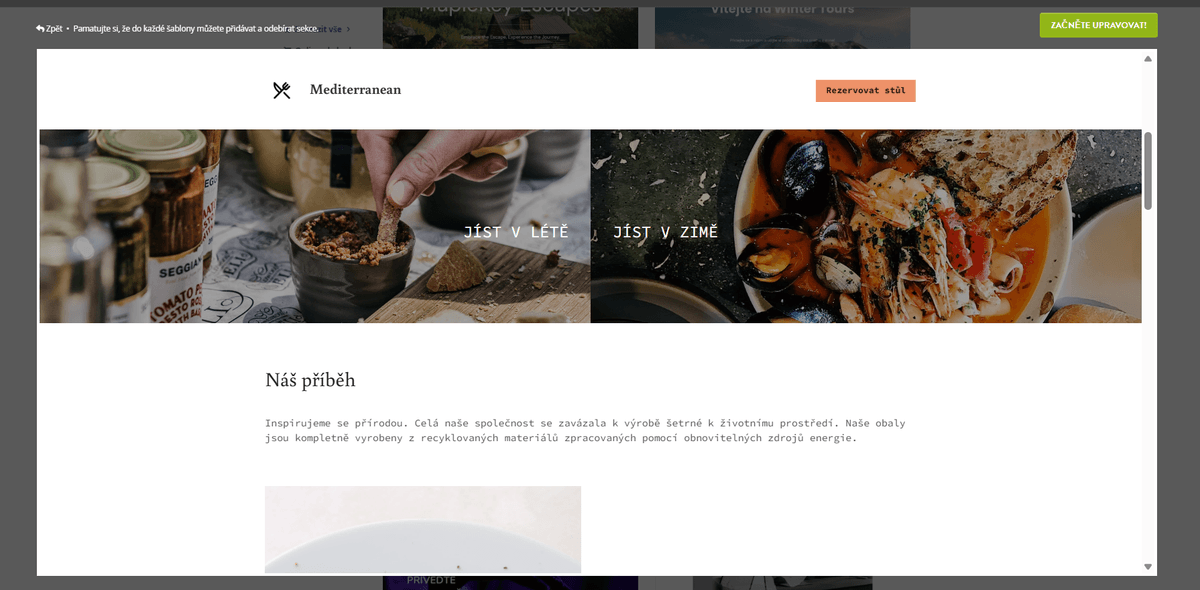
Task: Open the Mediterranean site title
Action: (x=355, y=90)
